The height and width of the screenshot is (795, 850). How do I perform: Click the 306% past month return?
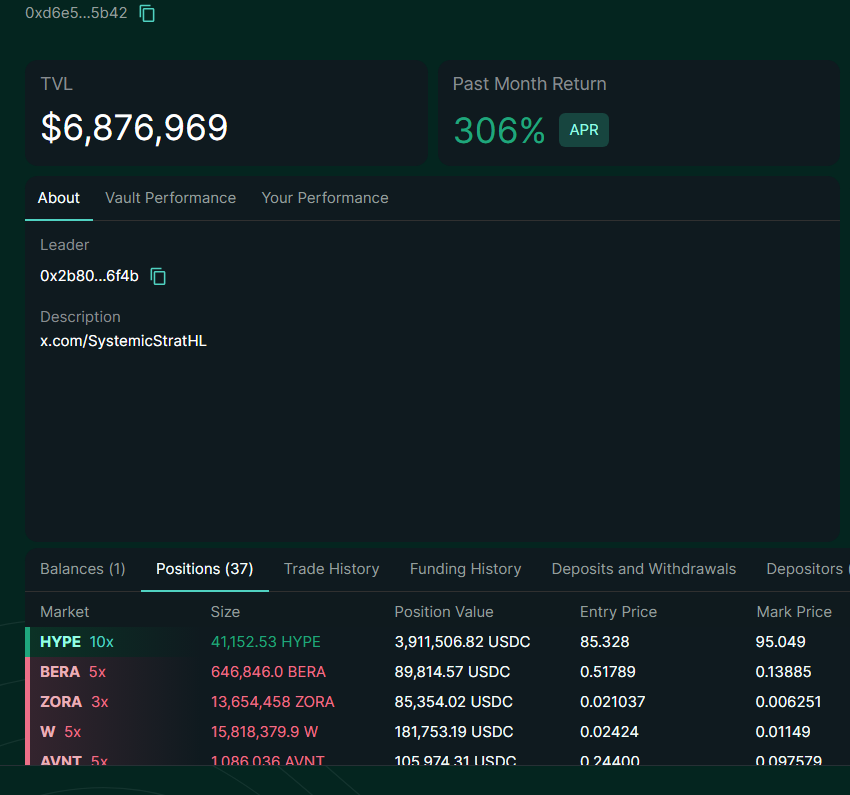click(499, 131)
